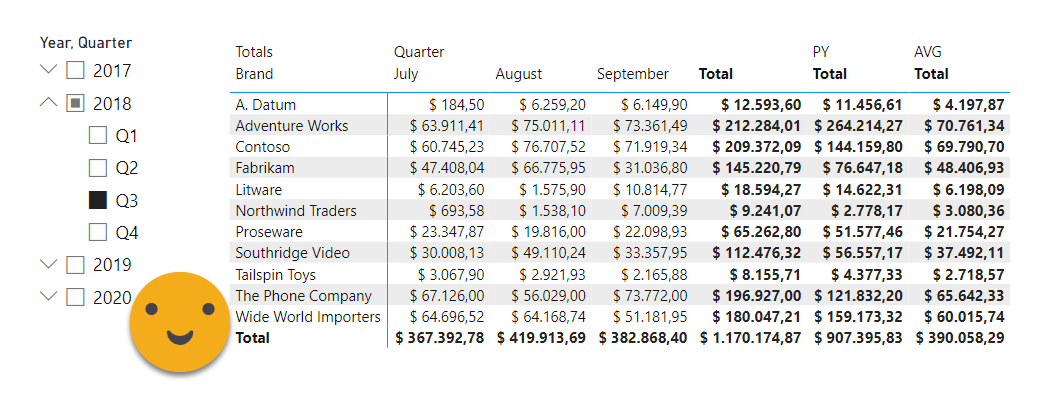Expand the 2020 year chevron
The height and width of the screenshot is (396, 1056).
48,296
